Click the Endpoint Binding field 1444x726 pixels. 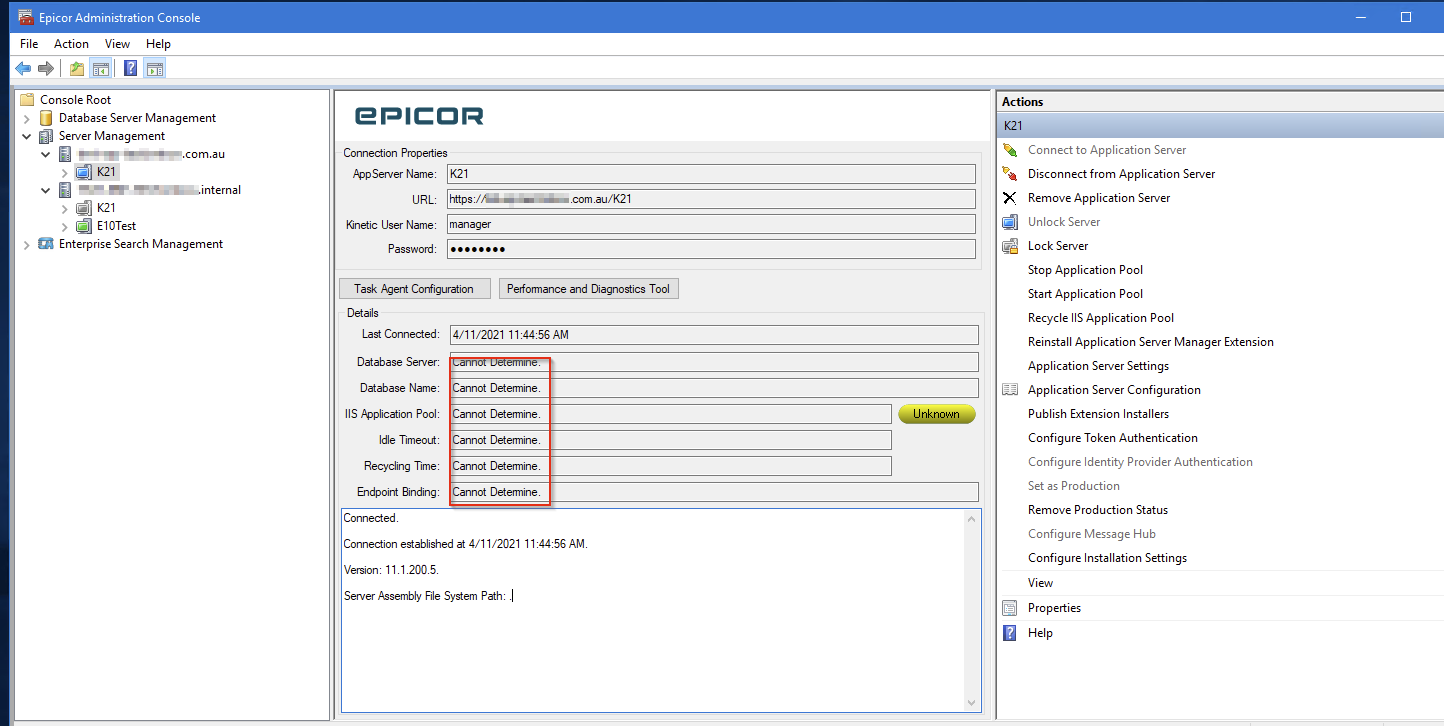point(714,492)
